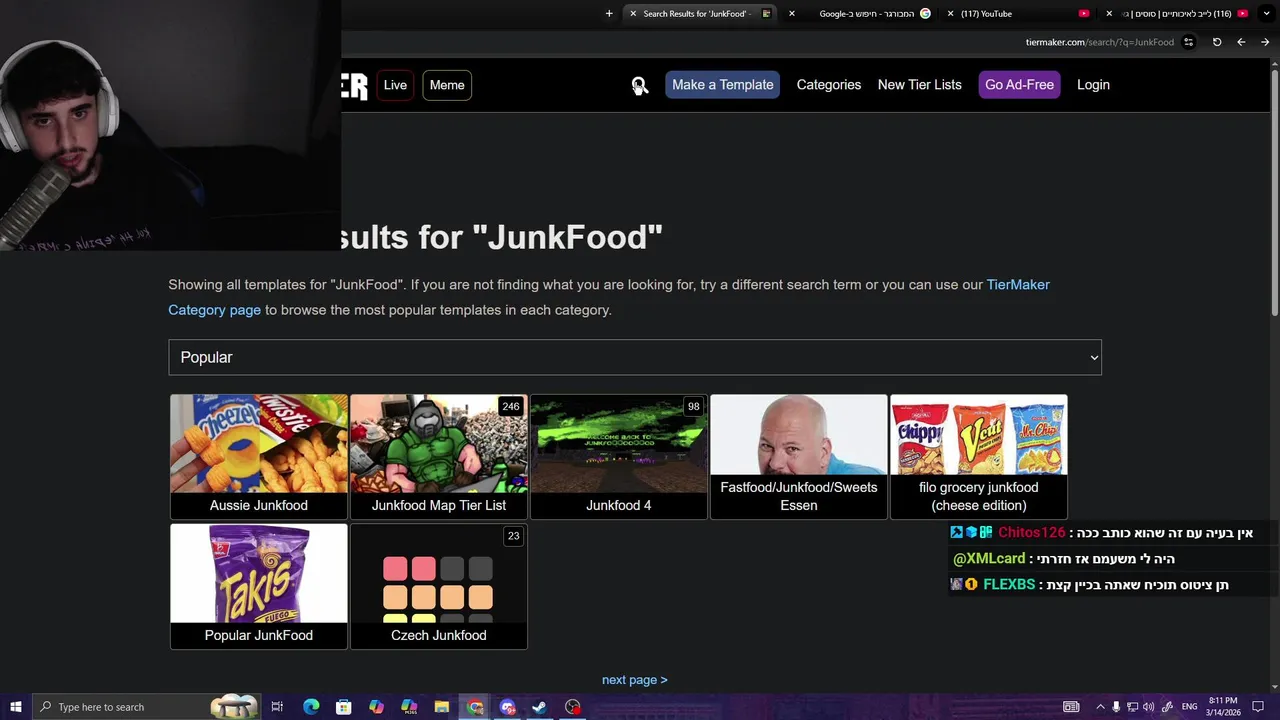The image size is (1280, 720).
Task: Open the Junkfood 4 template
Action: pos(619,457)
